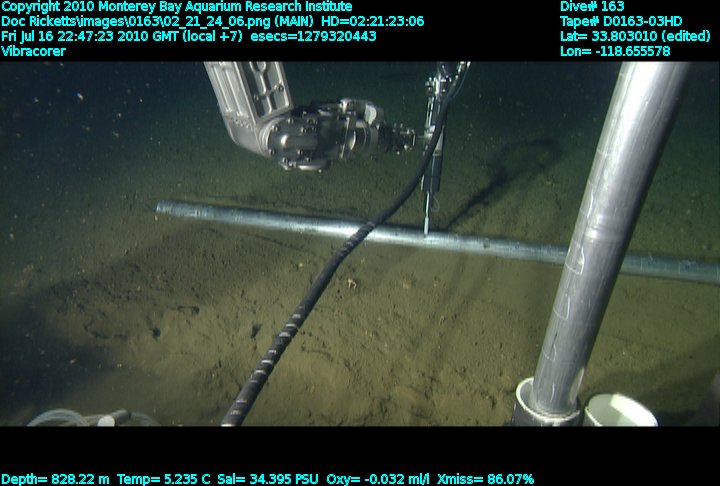Click the MBARI copyright 2010 notice text
Viewport: 720px width, 486px height.
coord(177,7)
